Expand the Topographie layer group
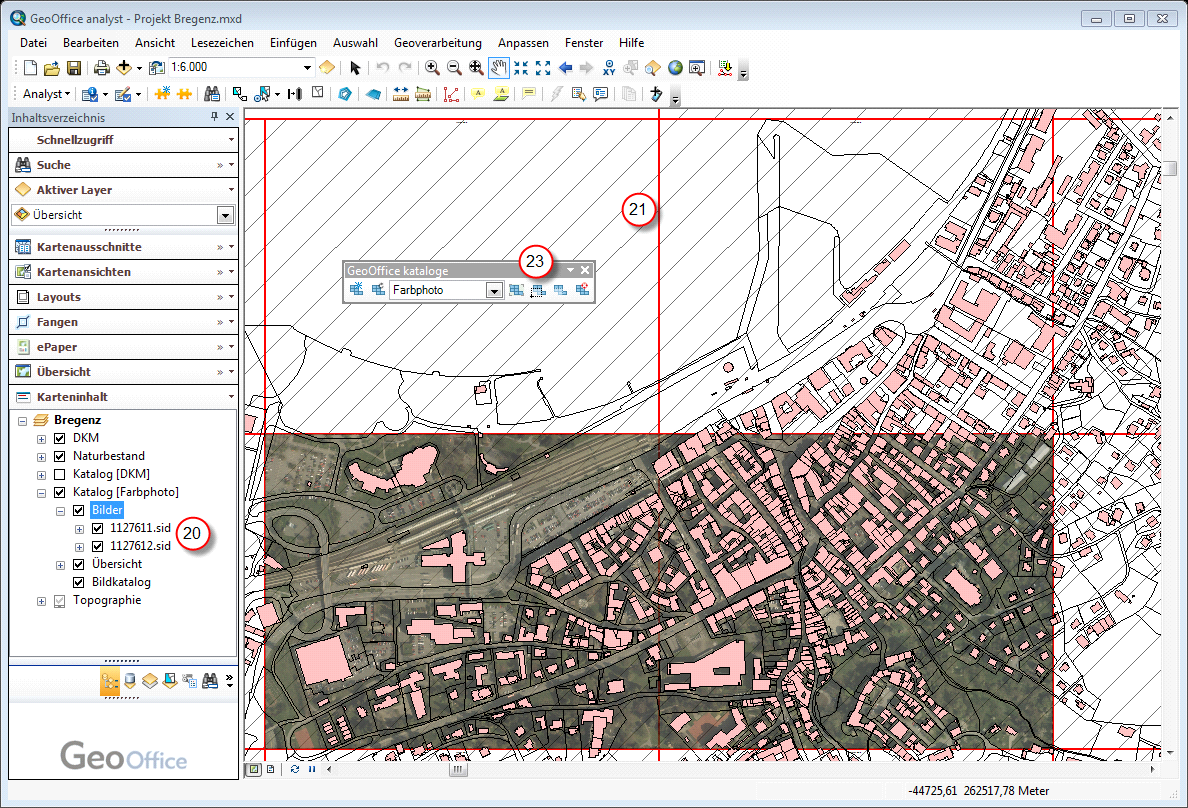This screenshot has width=1188, height=808. click(x=41, y=601)
